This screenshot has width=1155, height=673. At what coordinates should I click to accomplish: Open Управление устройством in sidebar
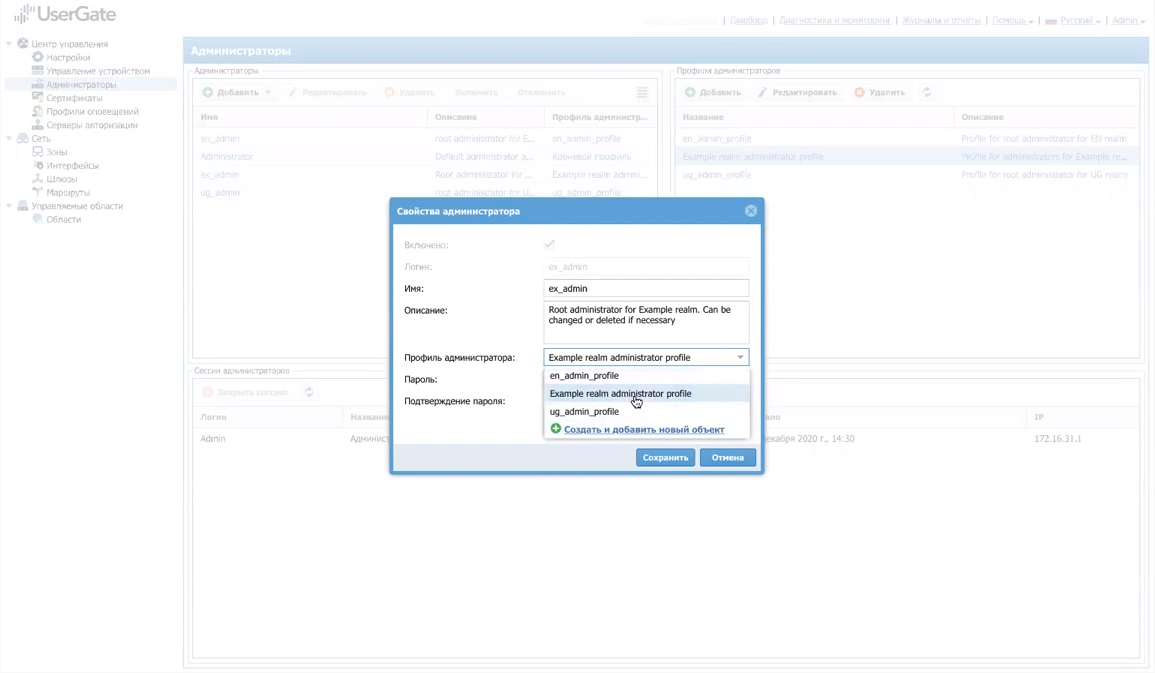pos(98,71)
